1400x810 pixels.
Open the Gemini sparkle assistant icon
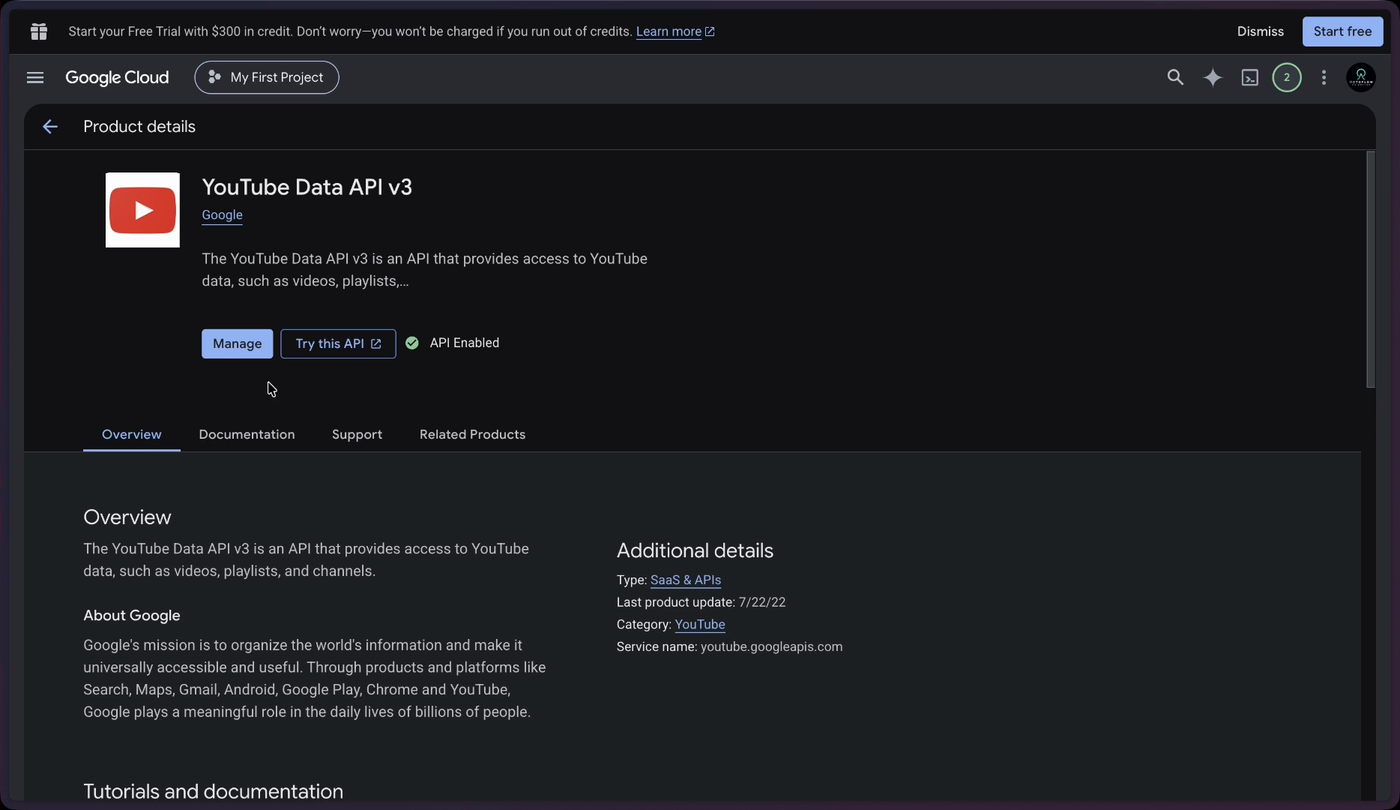(x=1213, y=77)
